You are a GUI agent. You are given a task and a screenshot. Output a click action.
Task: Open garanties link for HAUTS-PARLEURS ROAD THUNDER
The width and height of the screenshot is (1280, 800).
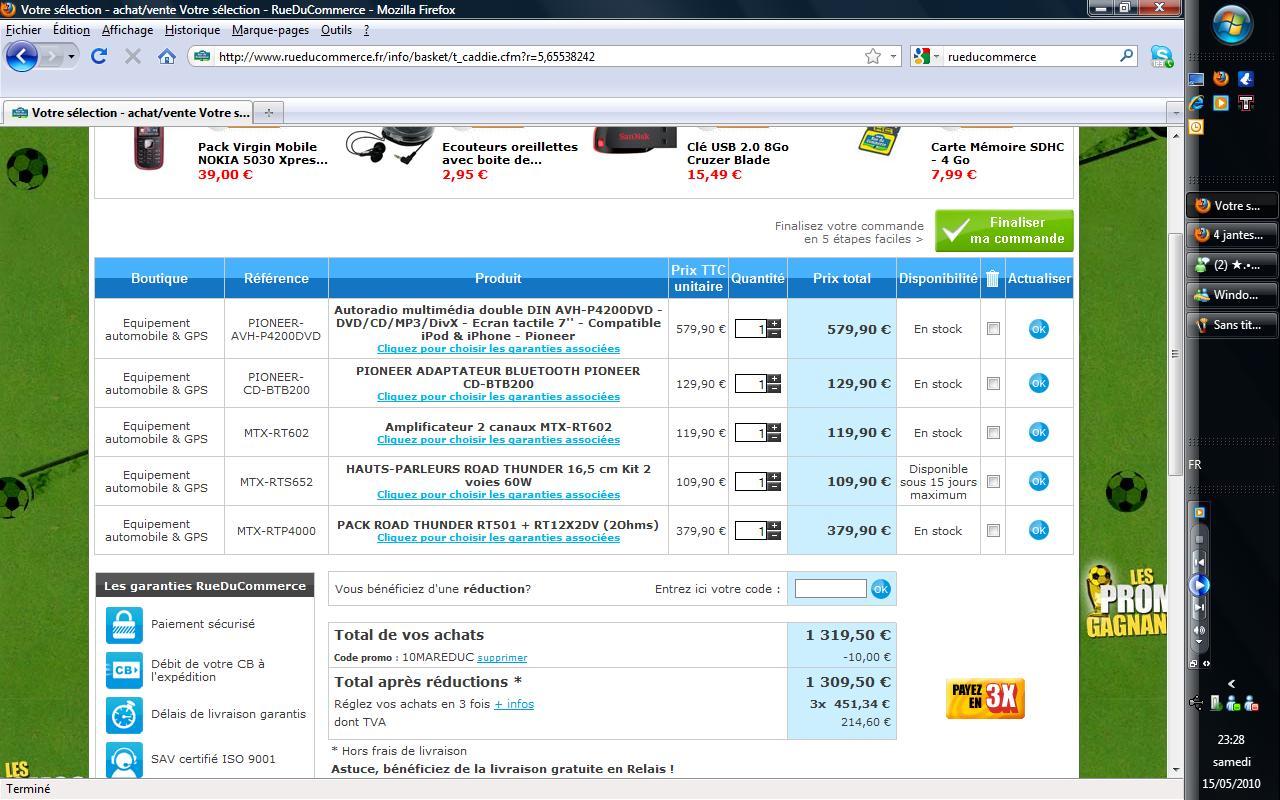point(498,494)
